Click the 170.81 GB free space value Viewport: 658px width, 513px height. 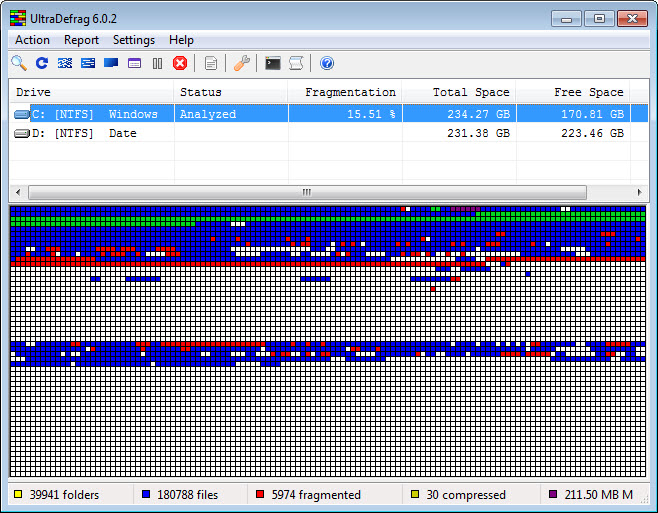(593, 114)
